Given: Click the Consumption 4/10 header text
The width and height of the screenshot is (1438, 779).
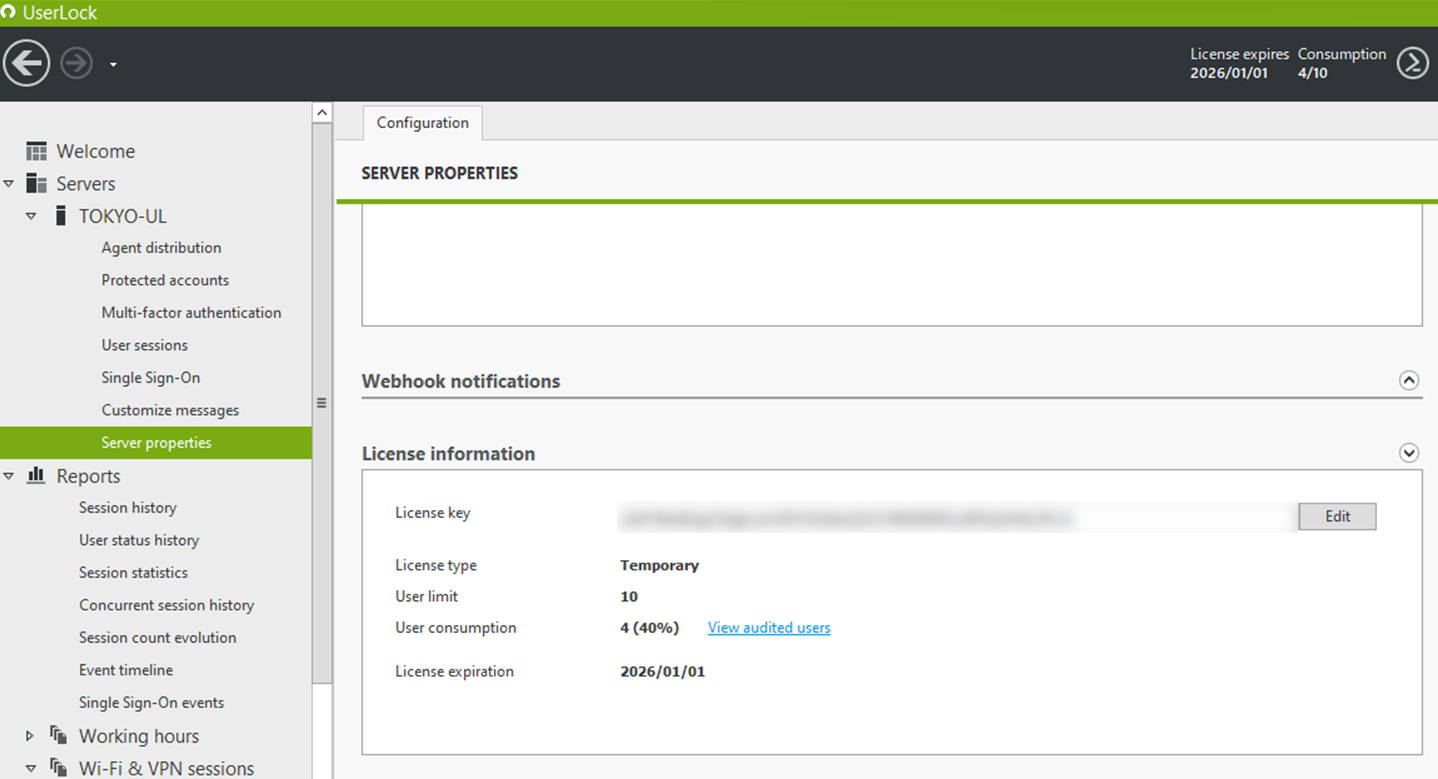Looking at the screenshot, I should click(x=1342, y=63).
